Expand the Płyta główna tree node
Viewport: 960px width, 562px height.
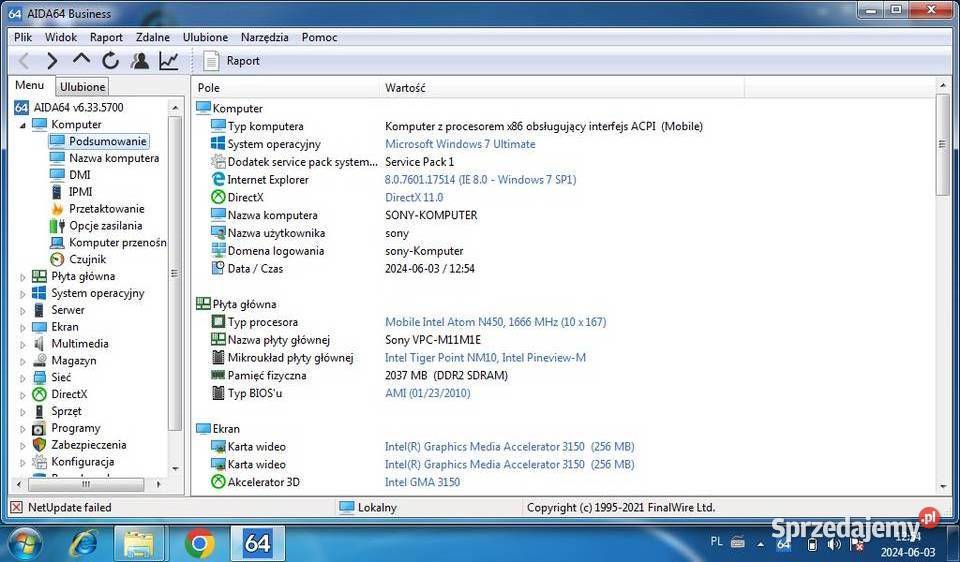pyautogui.click(x=23, y=277)
